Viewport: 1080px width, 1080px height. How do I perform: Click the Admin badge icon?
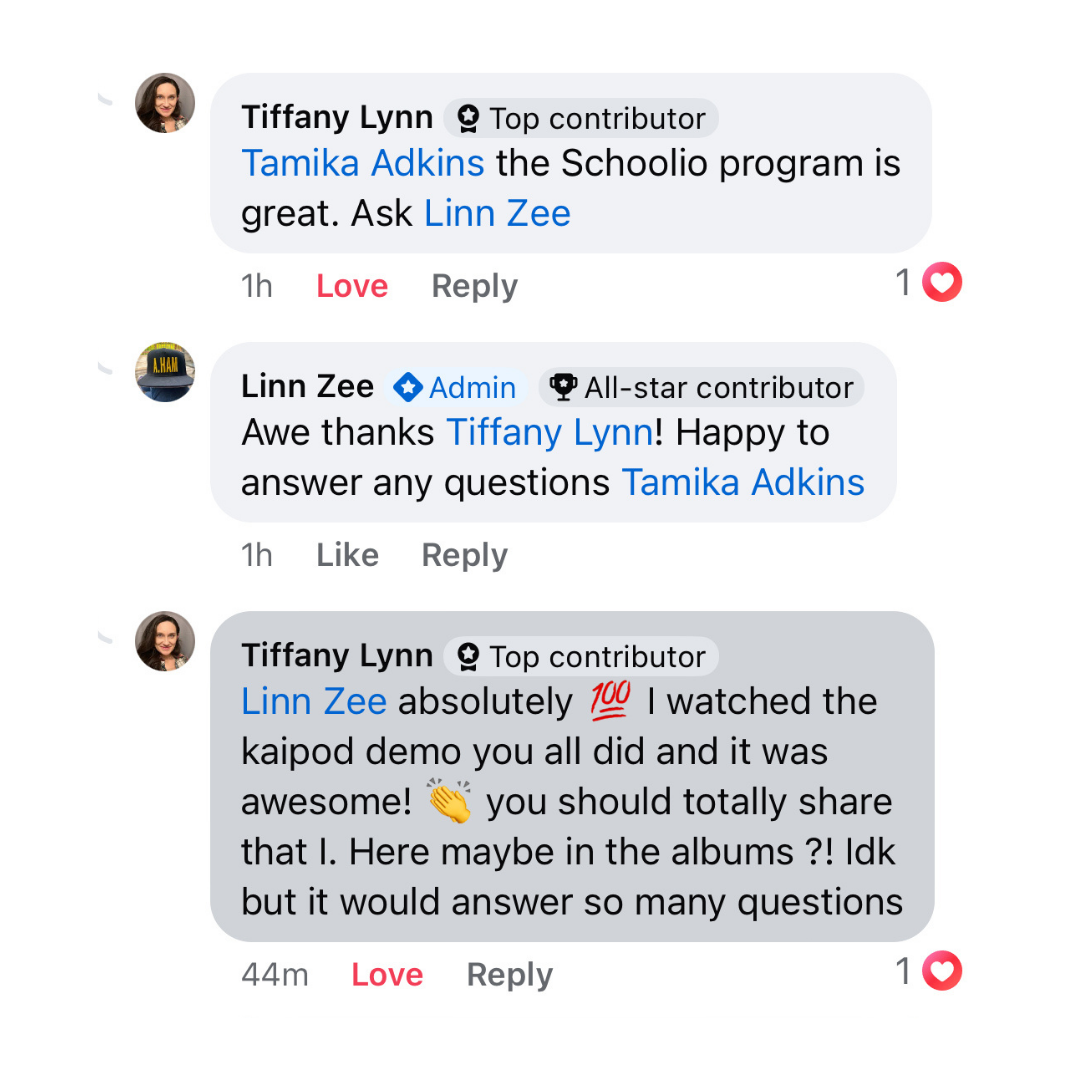(408, 387)
